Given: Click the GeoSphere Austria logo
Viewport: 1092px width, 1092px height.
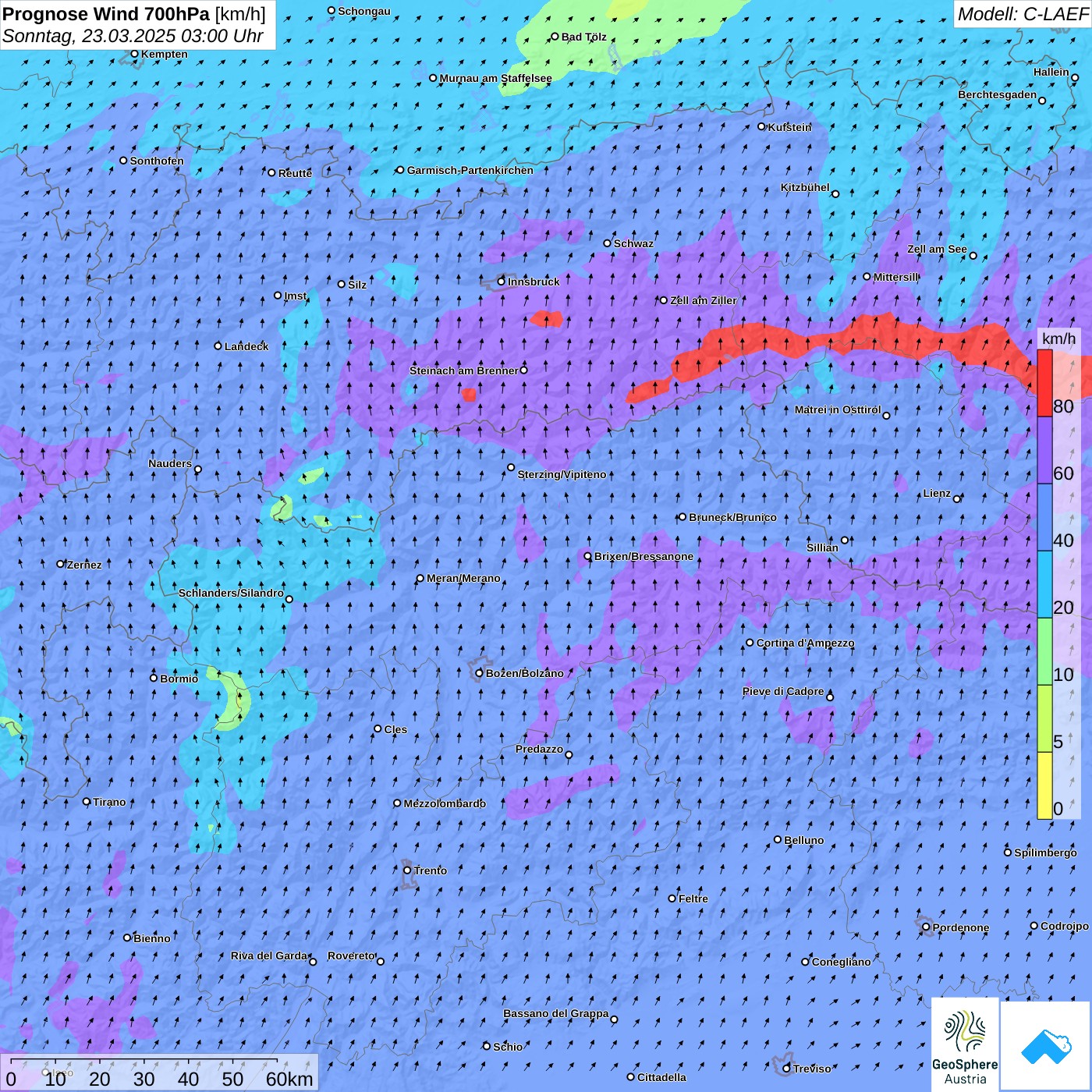Looking at the screenshot, I should [x=965, y=1044].
